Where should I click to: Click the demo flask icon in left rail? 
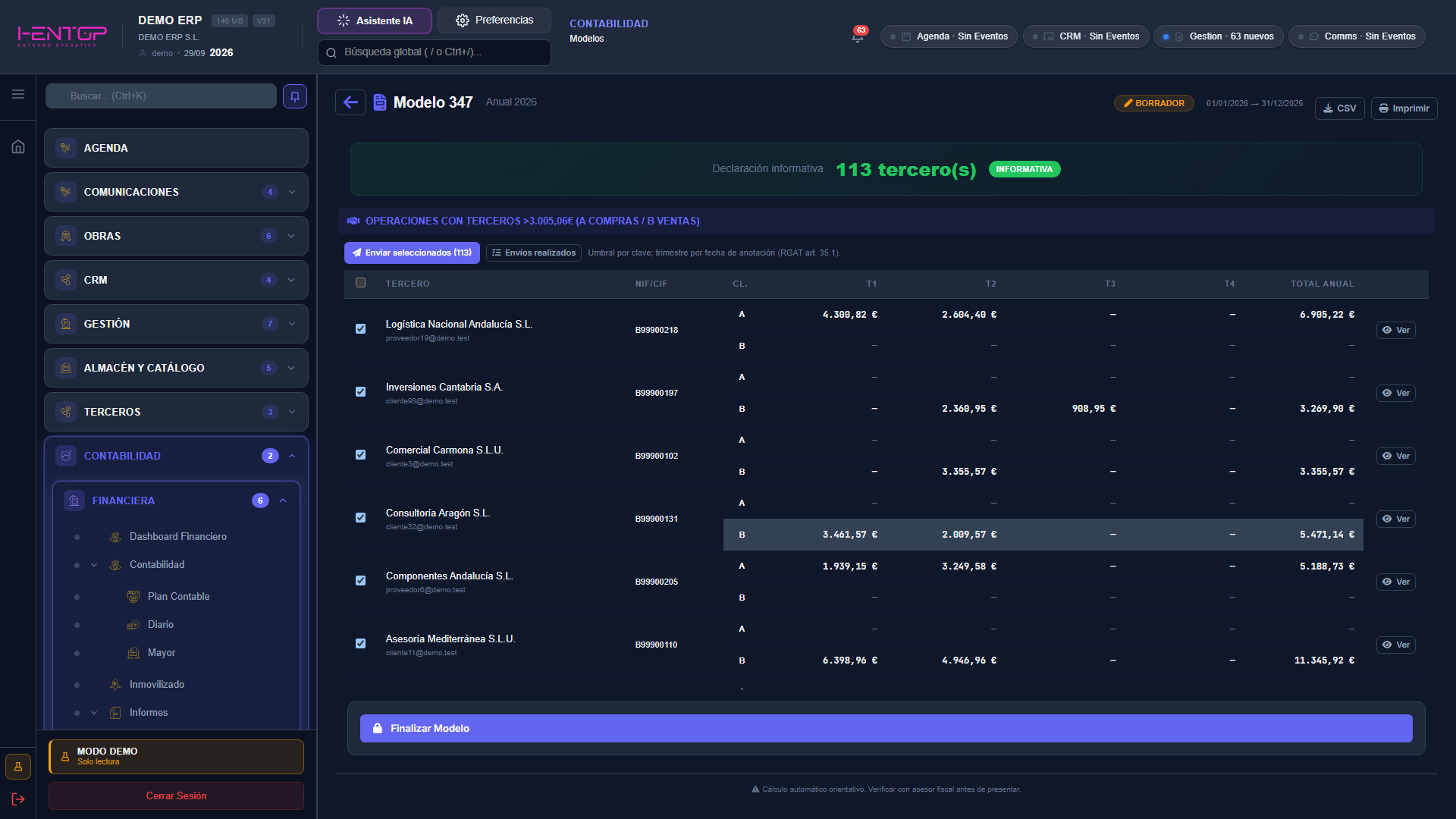click(x=18, y=767)
